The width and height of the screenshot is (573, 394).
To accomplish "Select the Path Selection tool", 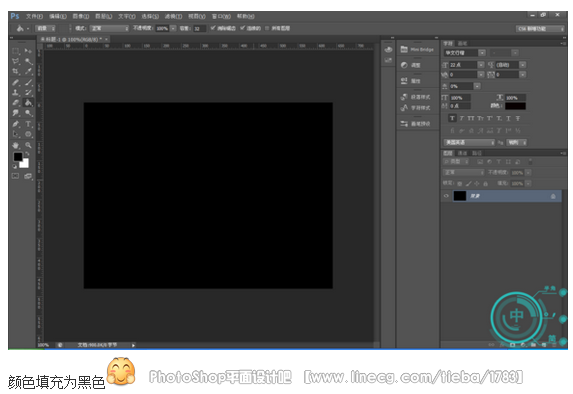I will point(16,134).
